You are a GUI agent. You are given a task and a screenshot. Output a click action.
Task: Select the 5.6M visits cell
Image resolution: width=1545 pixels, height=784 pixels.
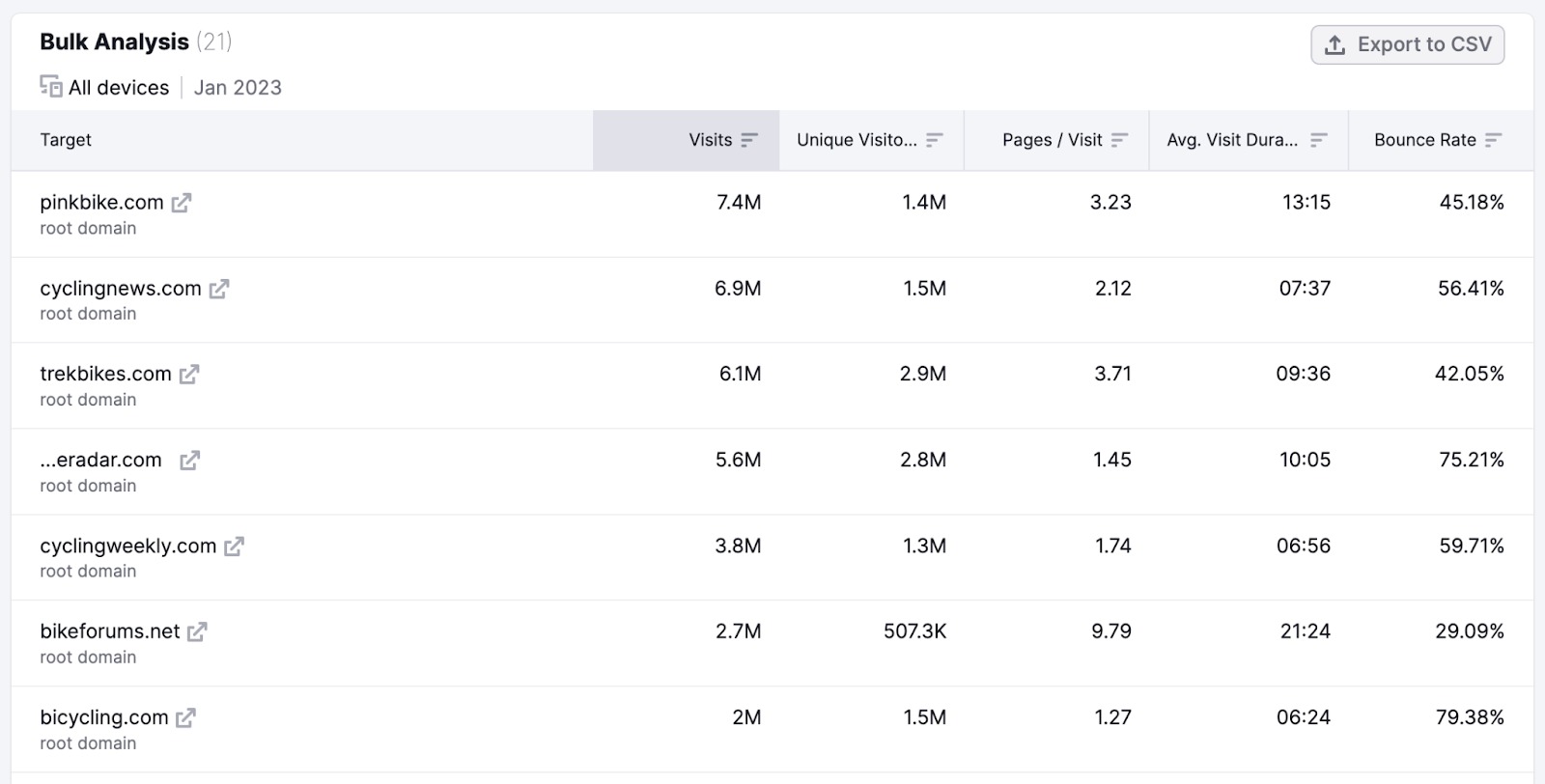tap(738, 461)
